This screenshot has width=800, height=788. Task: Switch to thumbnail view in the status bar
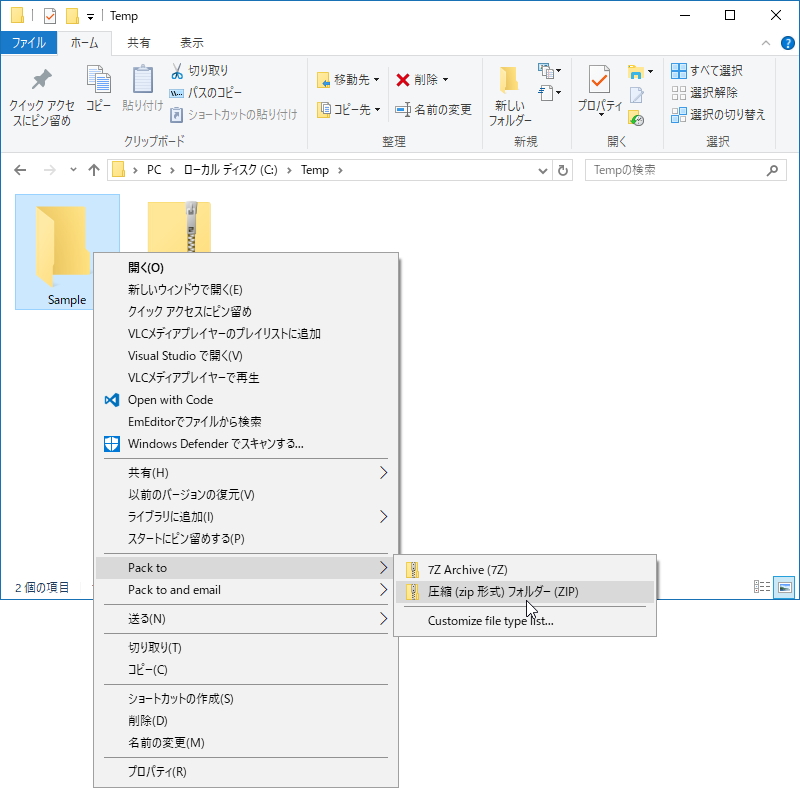(785, 587)
